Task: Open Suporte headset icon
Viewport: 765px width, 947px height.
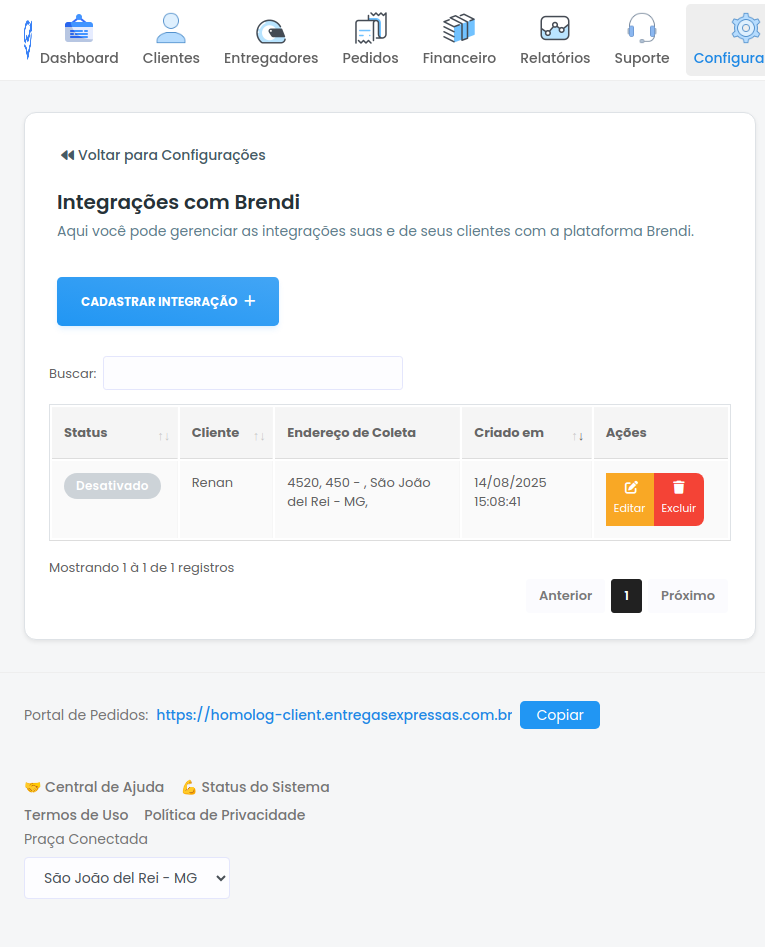Action: tap(642, 29)
